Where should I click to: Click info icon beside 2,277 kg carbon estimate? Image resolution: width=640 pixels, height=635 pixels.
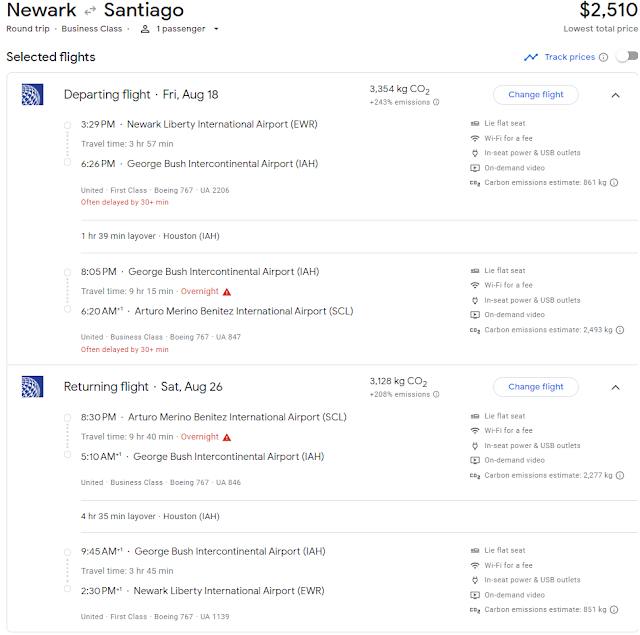tap(620, 475)
